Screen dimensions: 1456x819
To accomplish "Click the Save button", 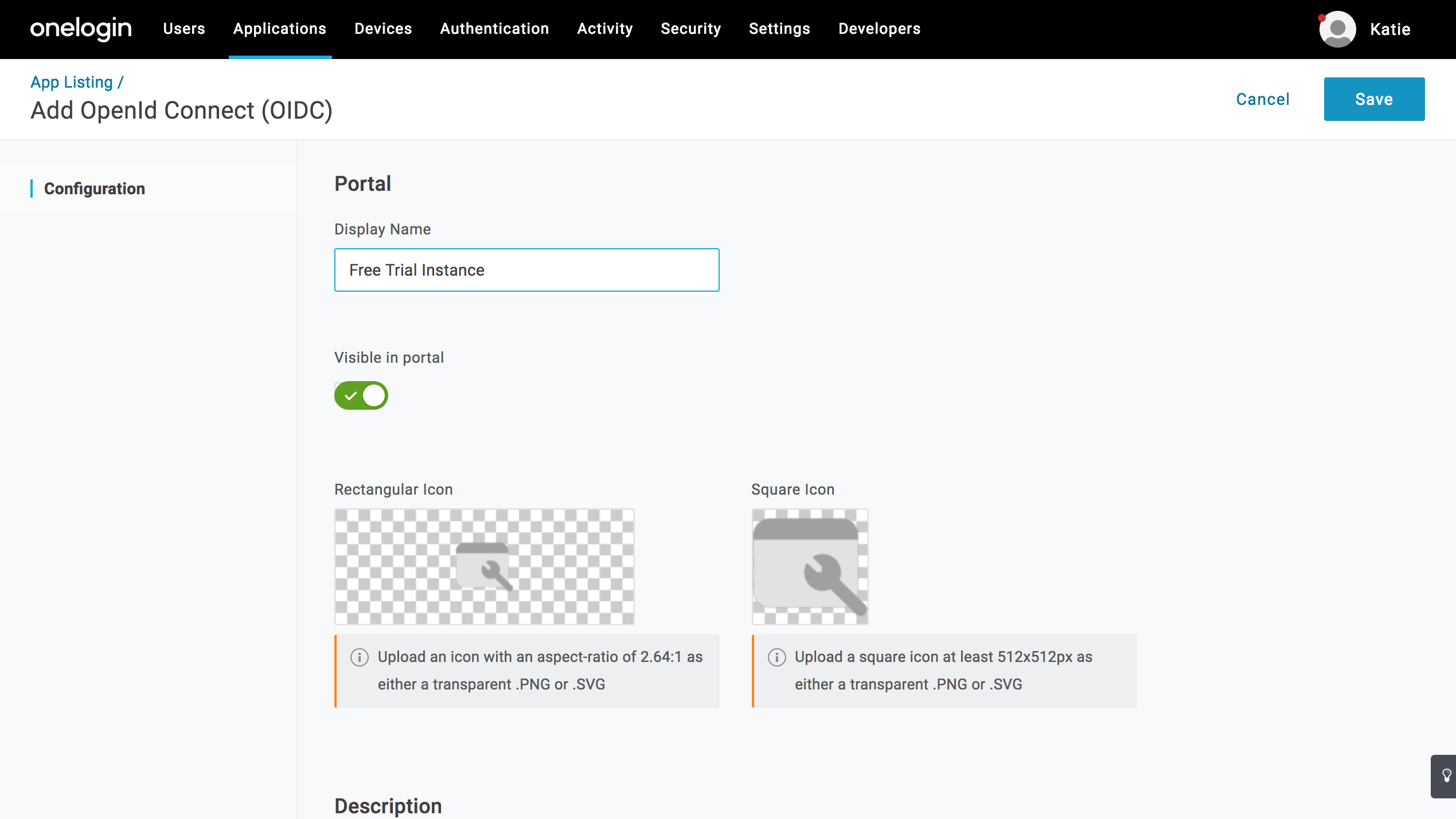I will tap(1374, 99).
